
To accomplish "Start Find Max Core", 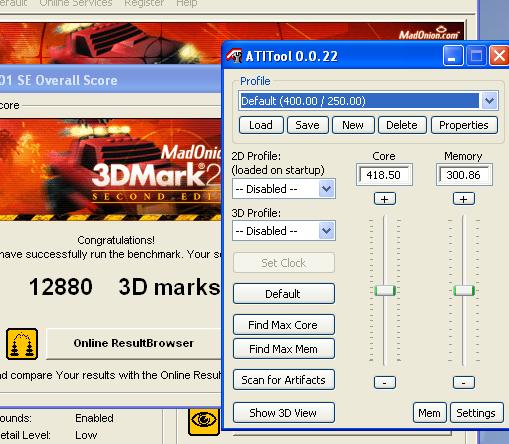I will tap(283, 325).
